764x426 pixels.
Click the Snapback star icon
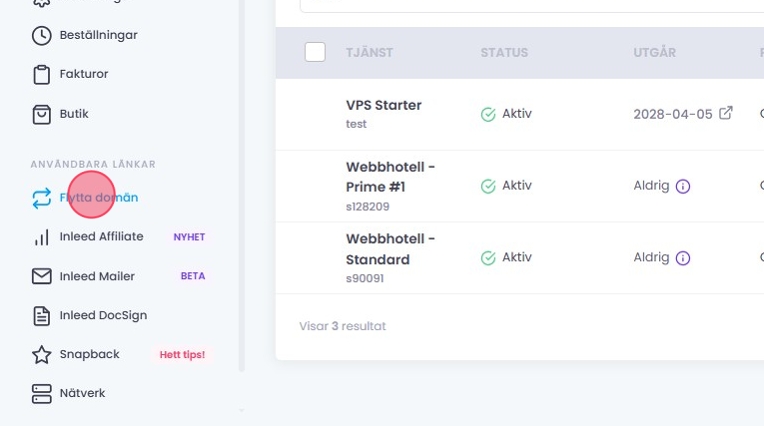pos(41,354)
